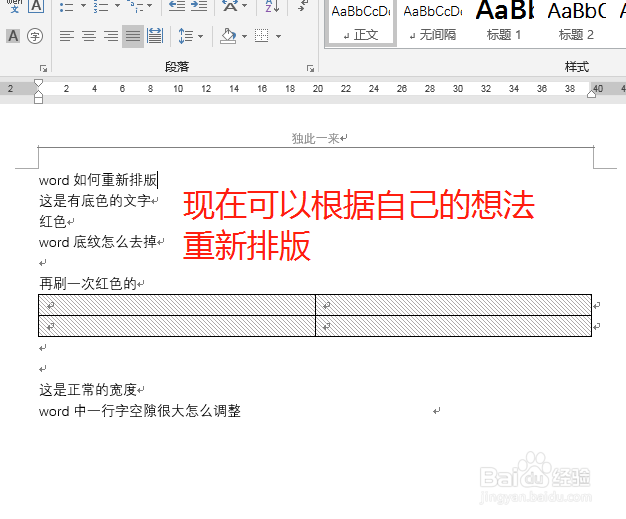Toggle character shading A icon

click(13, 36)
